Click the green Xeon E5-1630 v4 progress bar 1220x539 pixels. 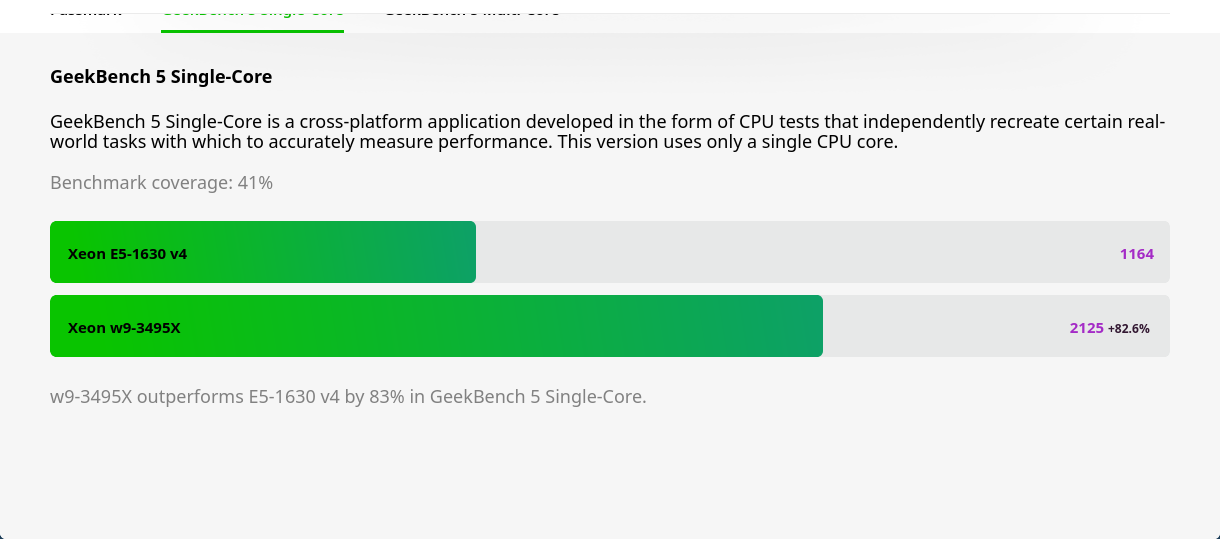tap(263, 252)
